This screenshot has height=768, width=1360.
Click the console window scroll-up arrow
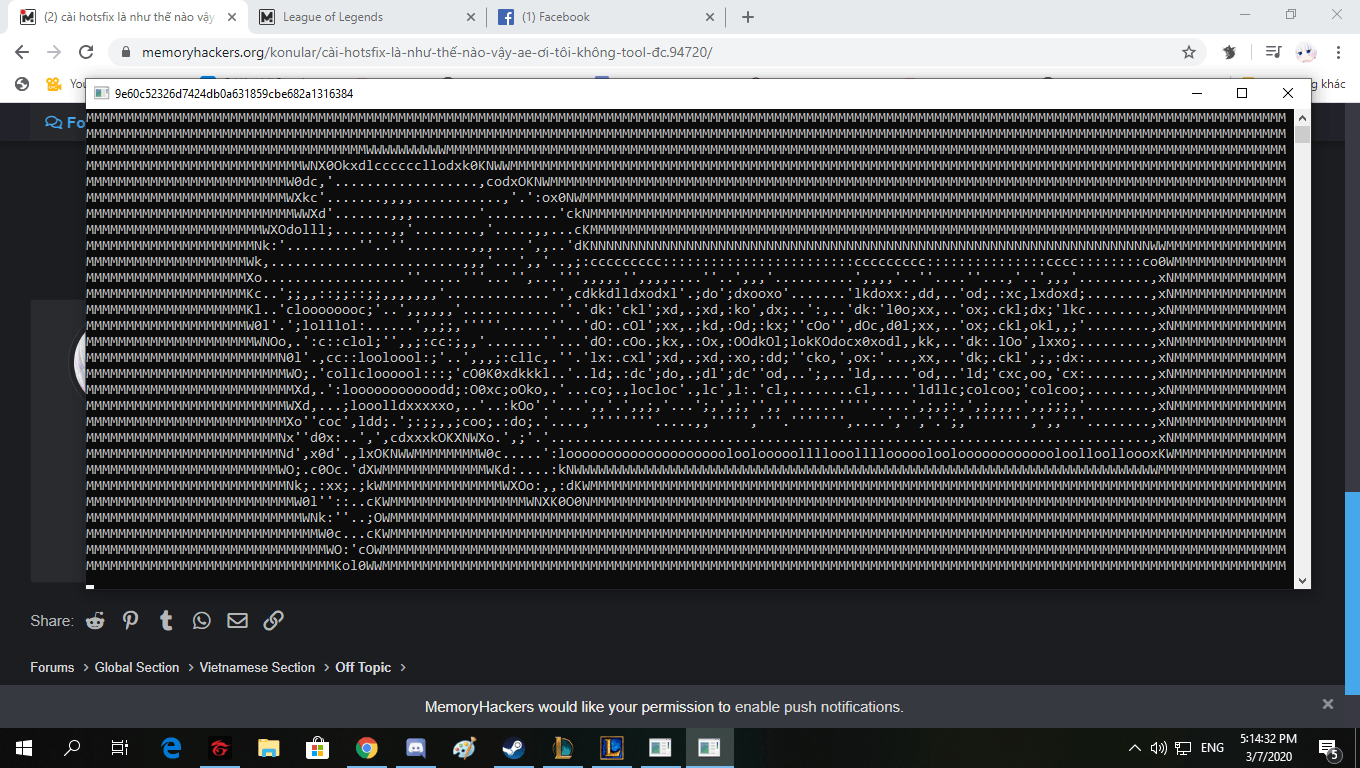[1302, 118]
